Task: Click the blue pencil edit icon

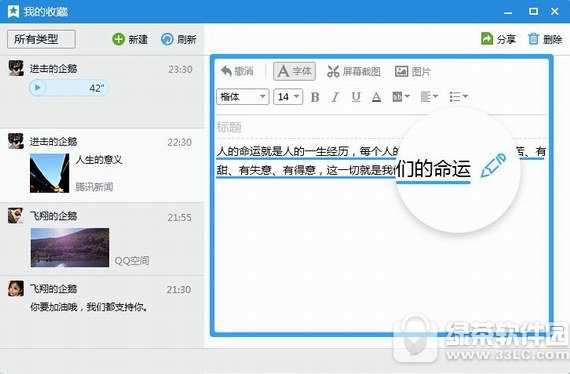Action: tap(493, 165)
